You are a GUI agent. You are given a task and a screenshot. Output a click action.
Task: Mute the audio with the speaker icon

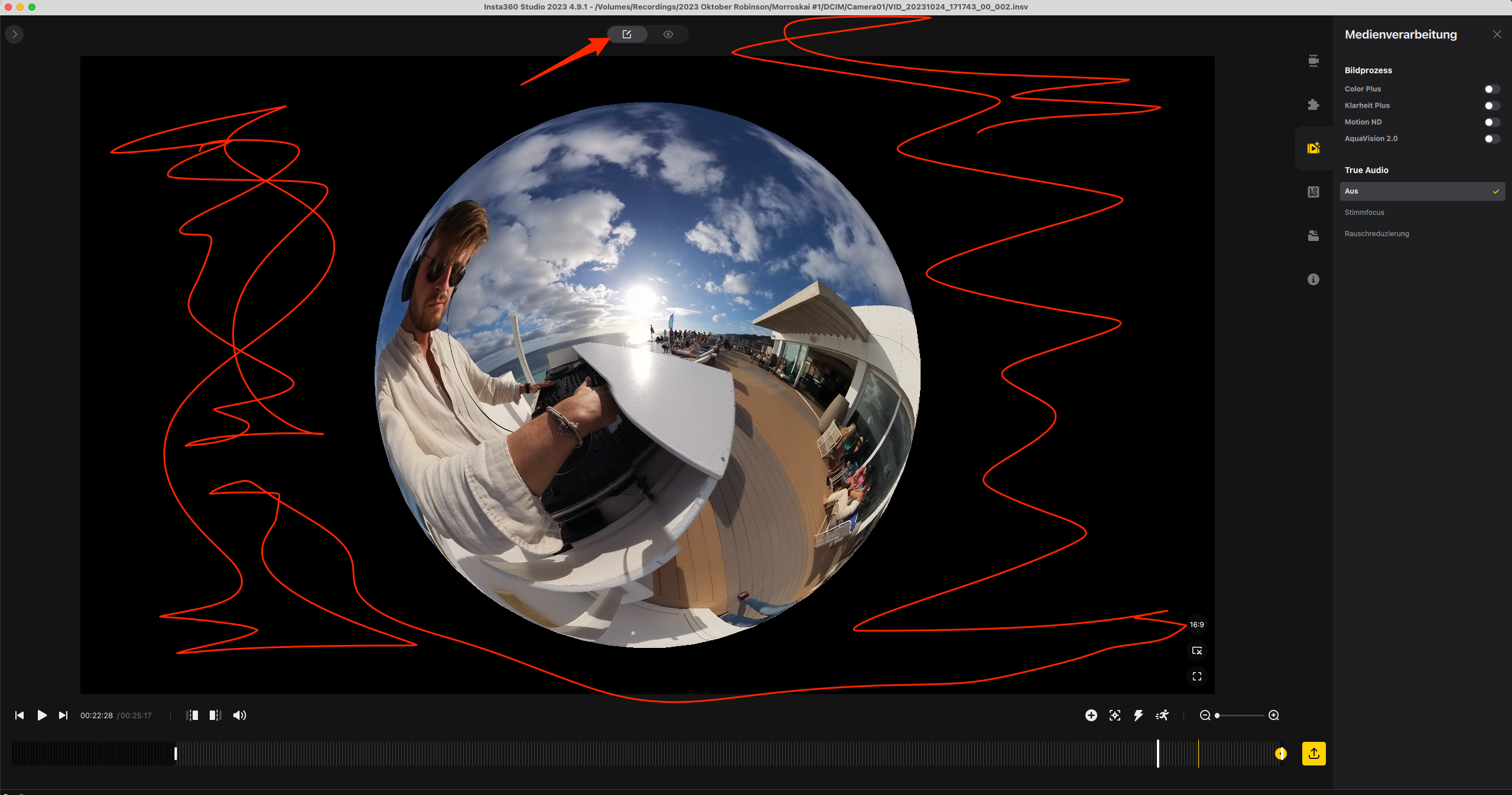(x=239, y=715)
